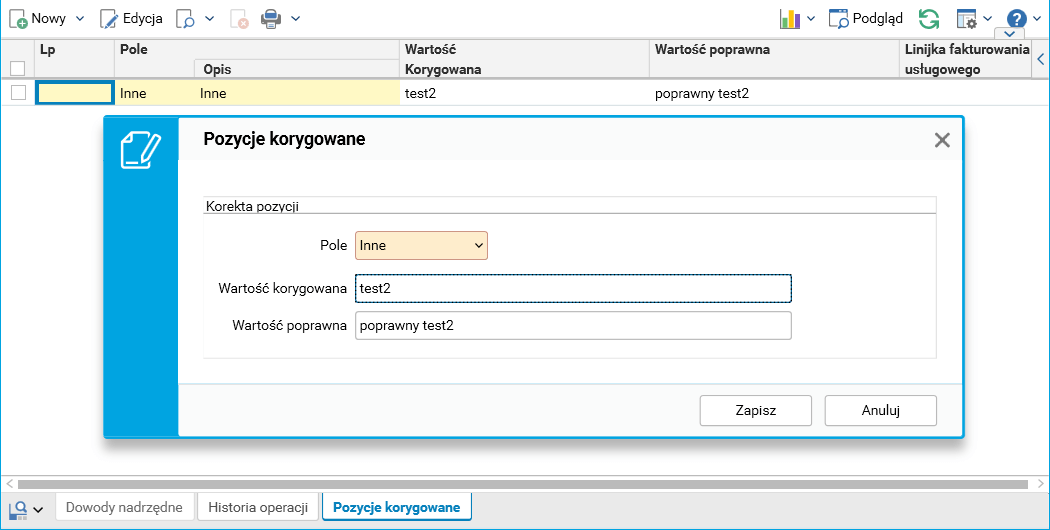Close the Pozycje korygowane dialog

click(x=942, y=140)
